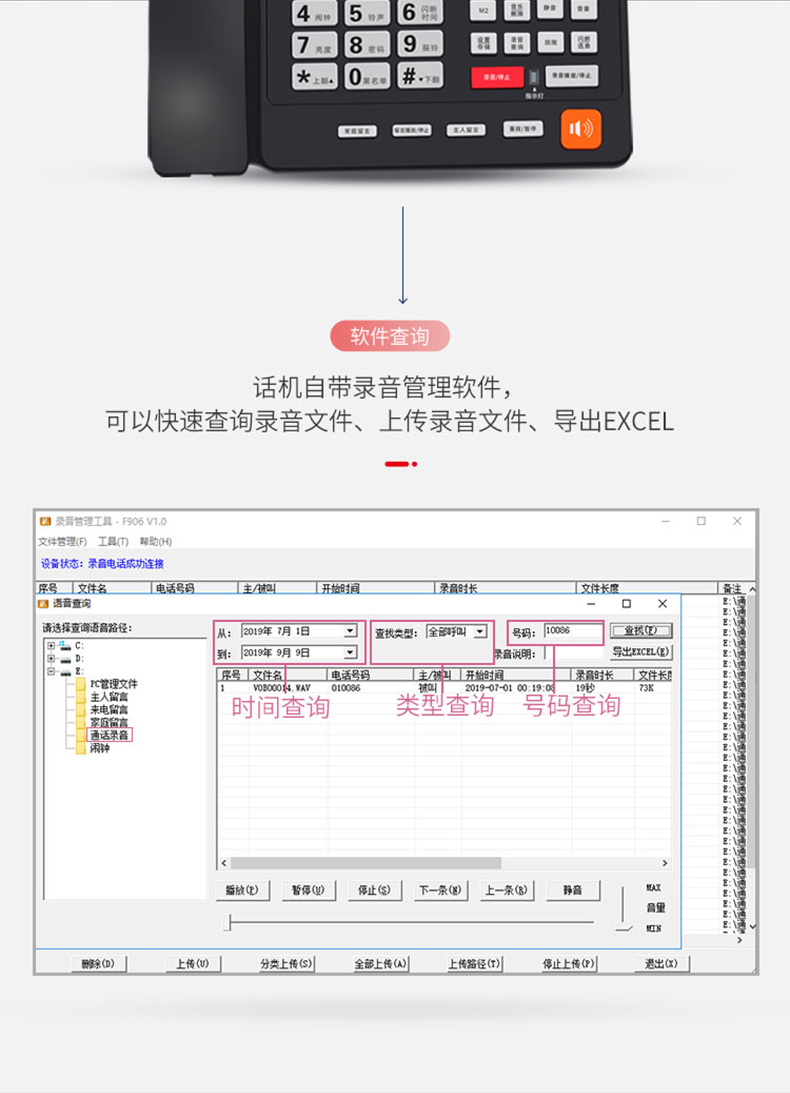Select the C: drive icon in tree
Image resolution: width=790 pixels, height=1093 pixels.
[x=65, y=645]
